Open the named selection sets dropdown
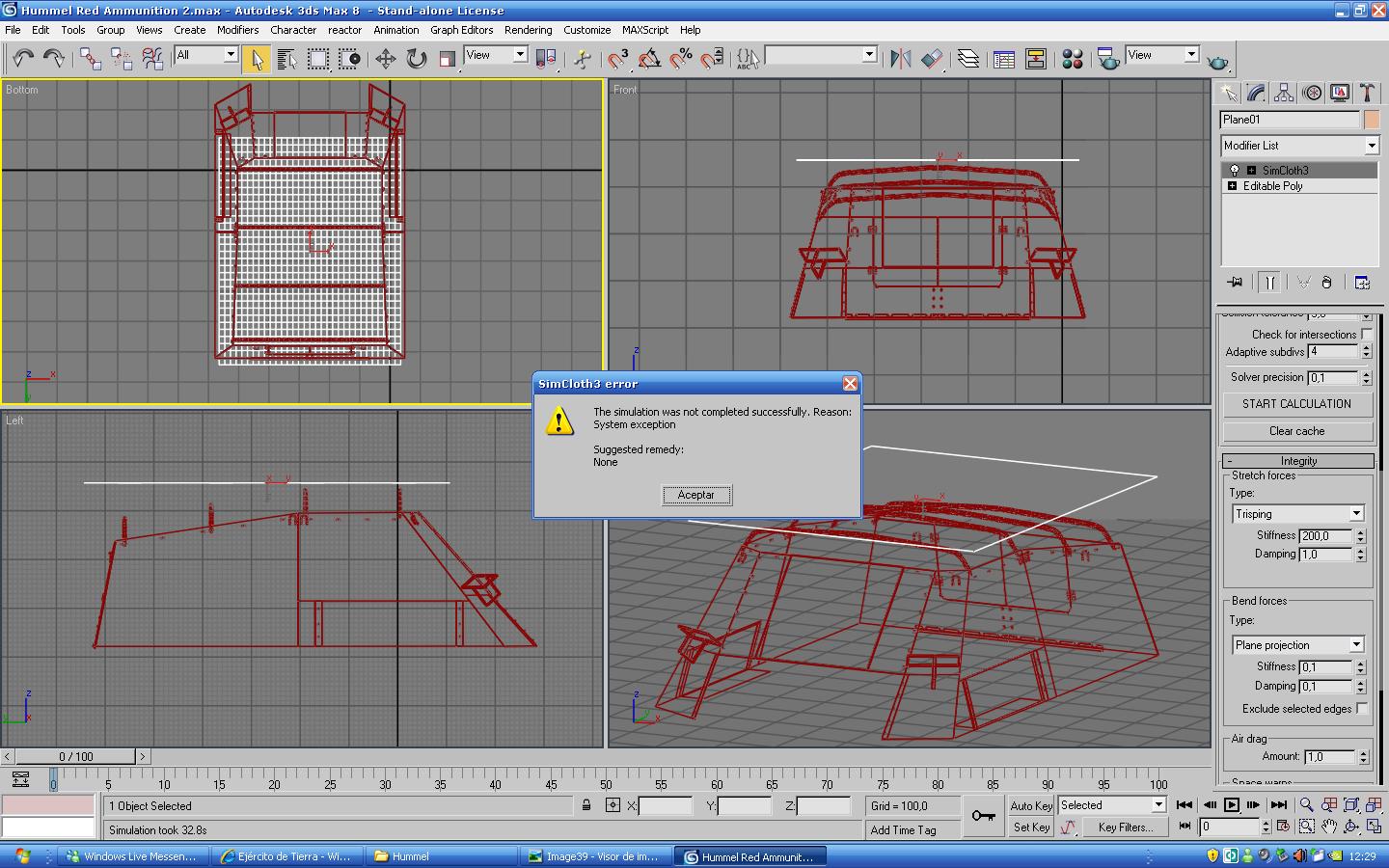The image size is (1389, 868). click(x=821, y=55)
